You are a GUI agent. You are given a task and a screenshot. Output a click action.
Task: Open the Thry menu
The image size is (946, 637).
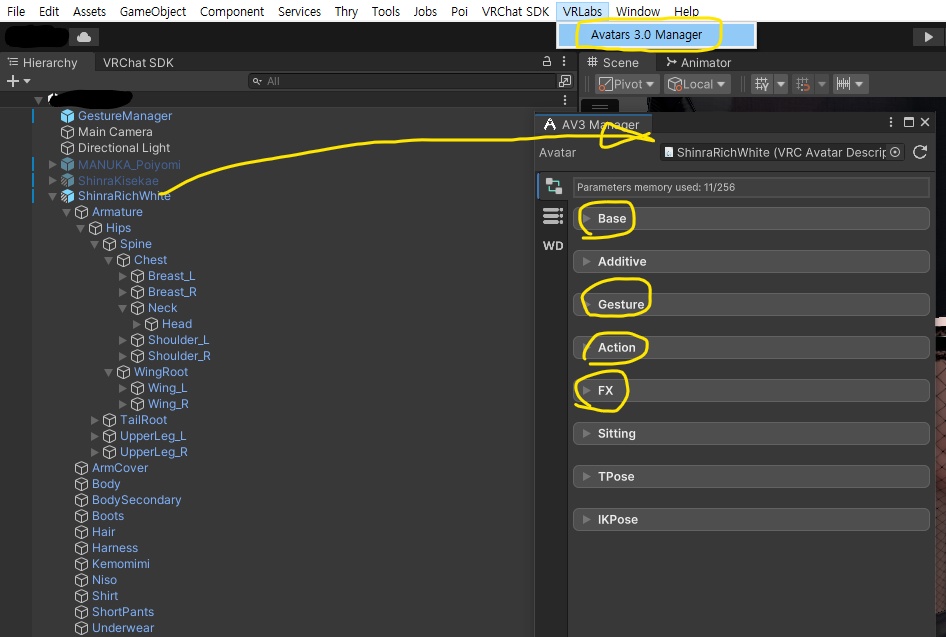346,11
